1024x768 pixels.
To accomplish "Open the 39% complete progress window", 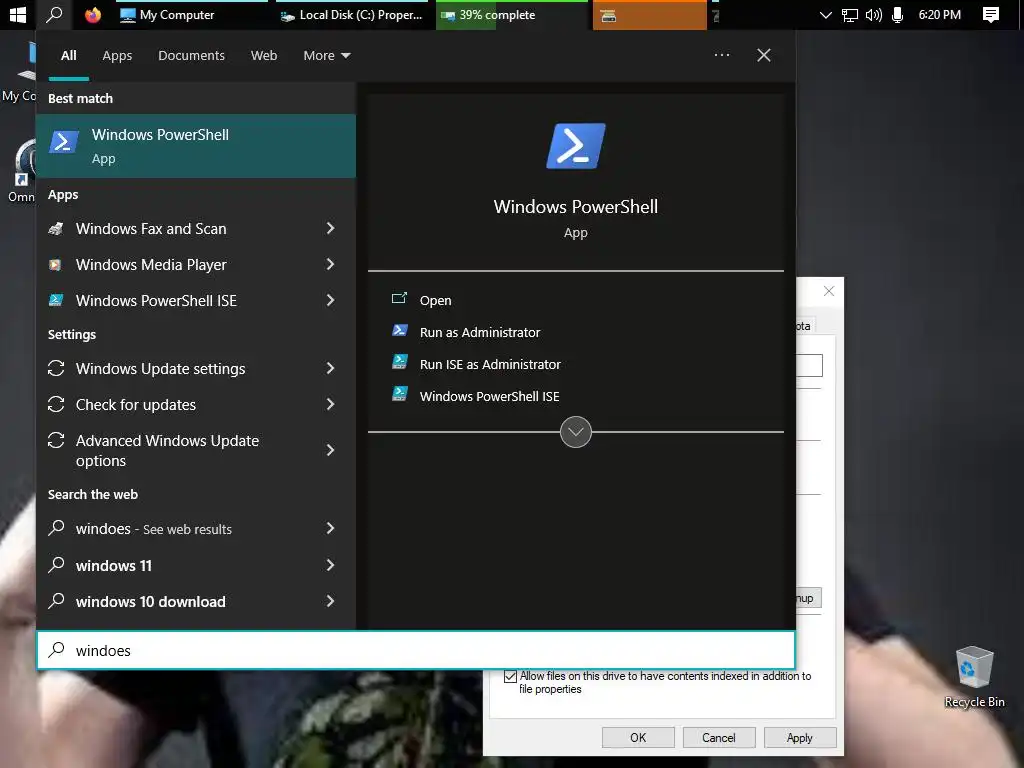I will tap(511, 14).
